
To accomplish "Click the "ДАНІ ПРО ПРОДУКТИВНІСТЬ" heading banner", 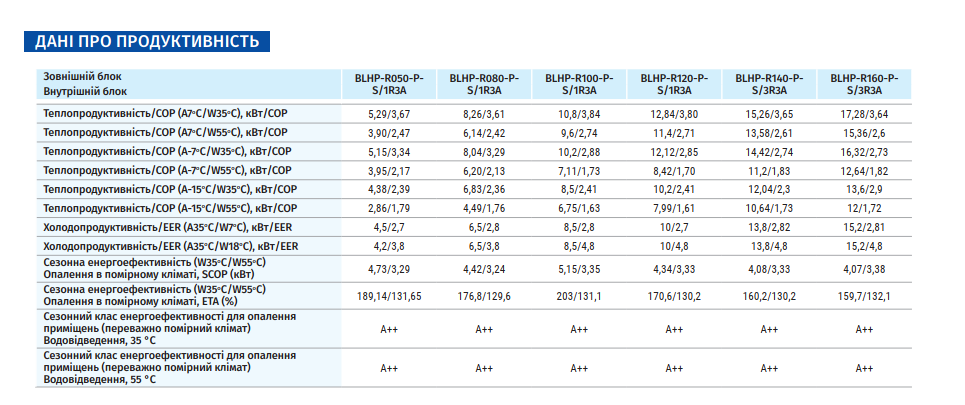I will 146,41.
